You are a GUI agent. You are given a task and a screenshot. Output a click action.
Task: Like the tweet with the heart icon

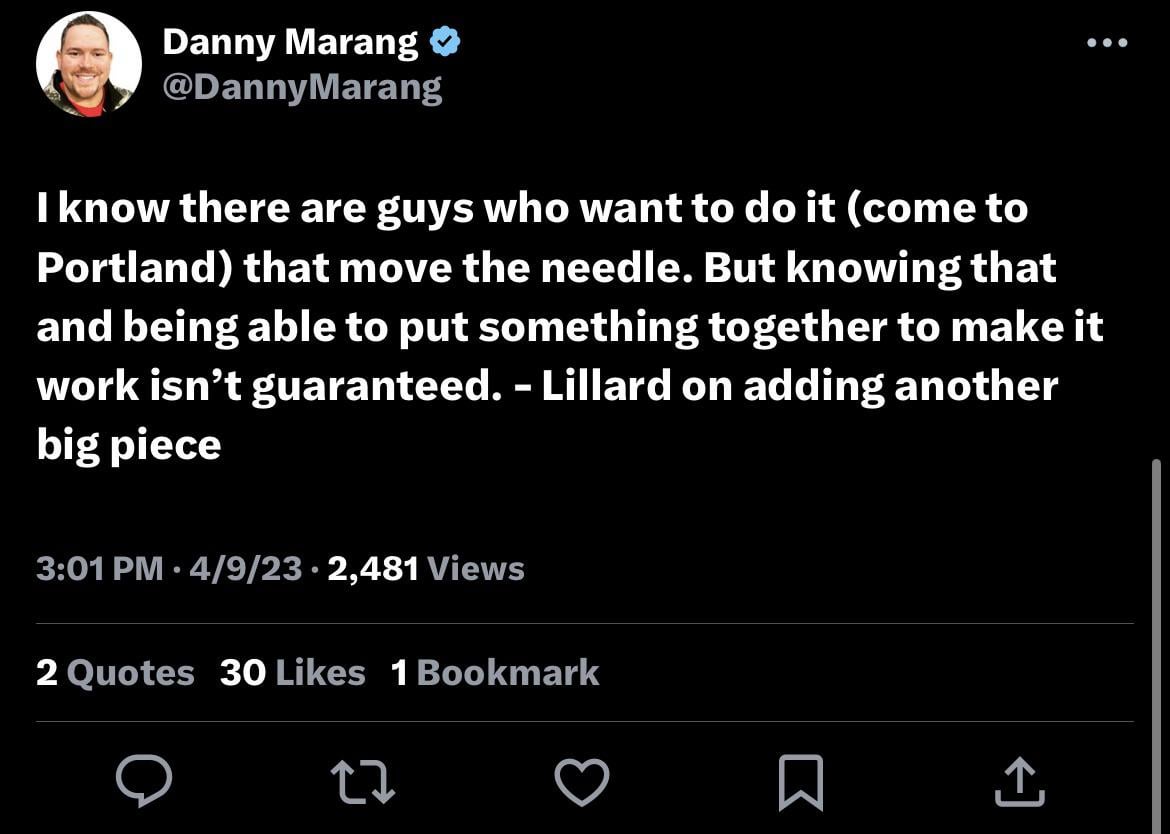pyautogui.click(x=582, y=780)
